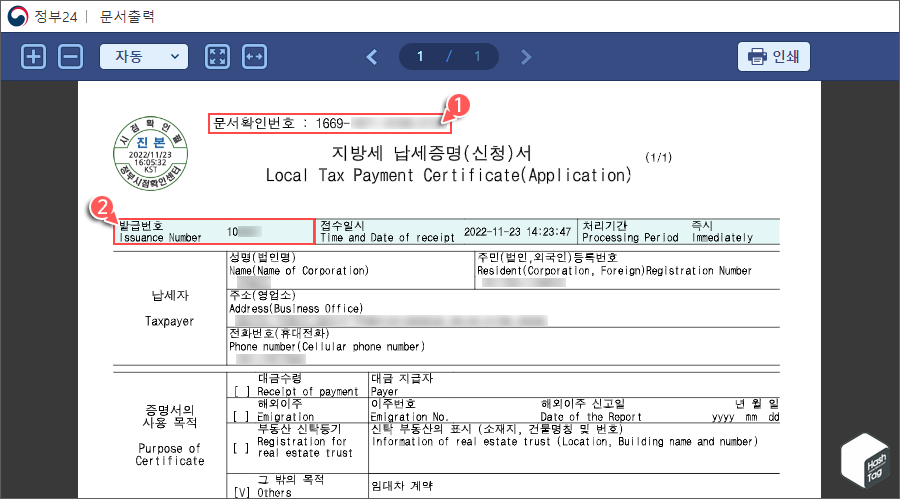This screenshot has height=499, width=900.
Task: Click Local Tax Payment Certificate(Application) title
Action: pos(448,175)
